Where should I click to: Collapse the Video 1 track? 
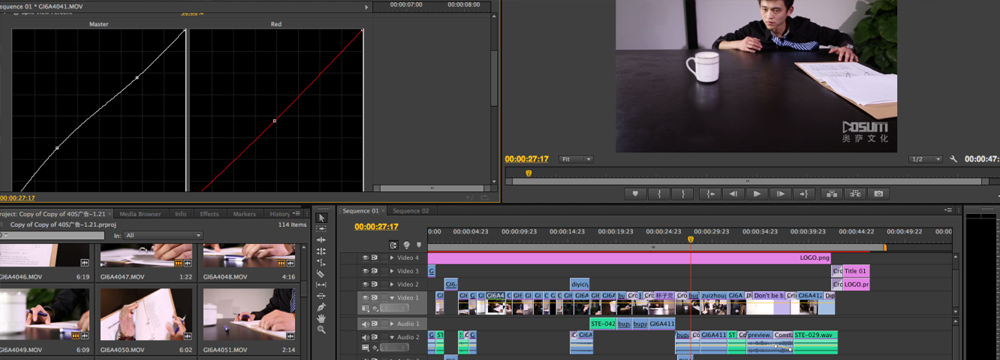tap(392, 298)
